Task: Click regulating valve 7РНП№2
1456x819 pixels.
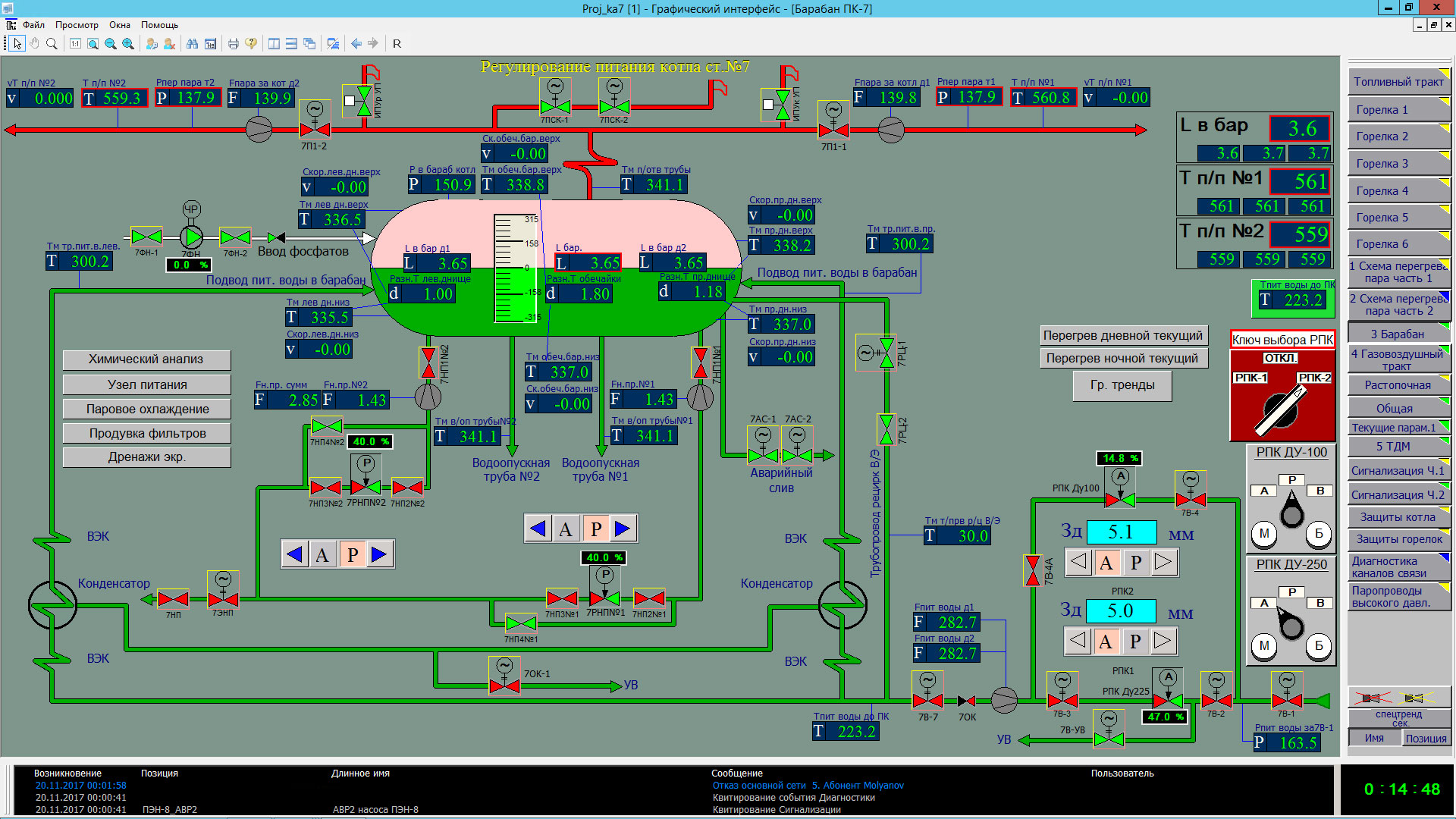Action: 366,476
